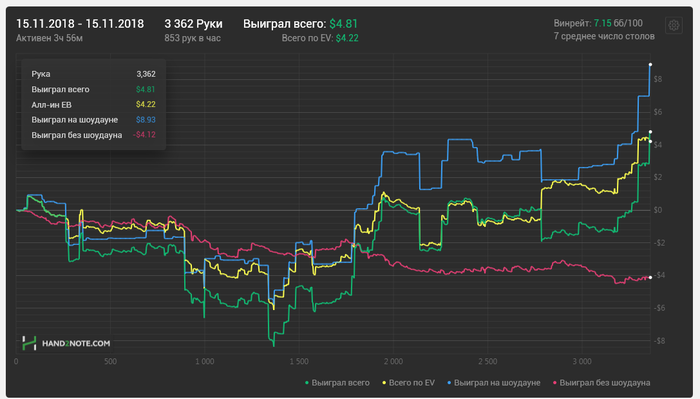Click the 'Винрейт: 7.15 бб/100' text
This screenshot has height=399, width=700.
(x=598, y=23)
